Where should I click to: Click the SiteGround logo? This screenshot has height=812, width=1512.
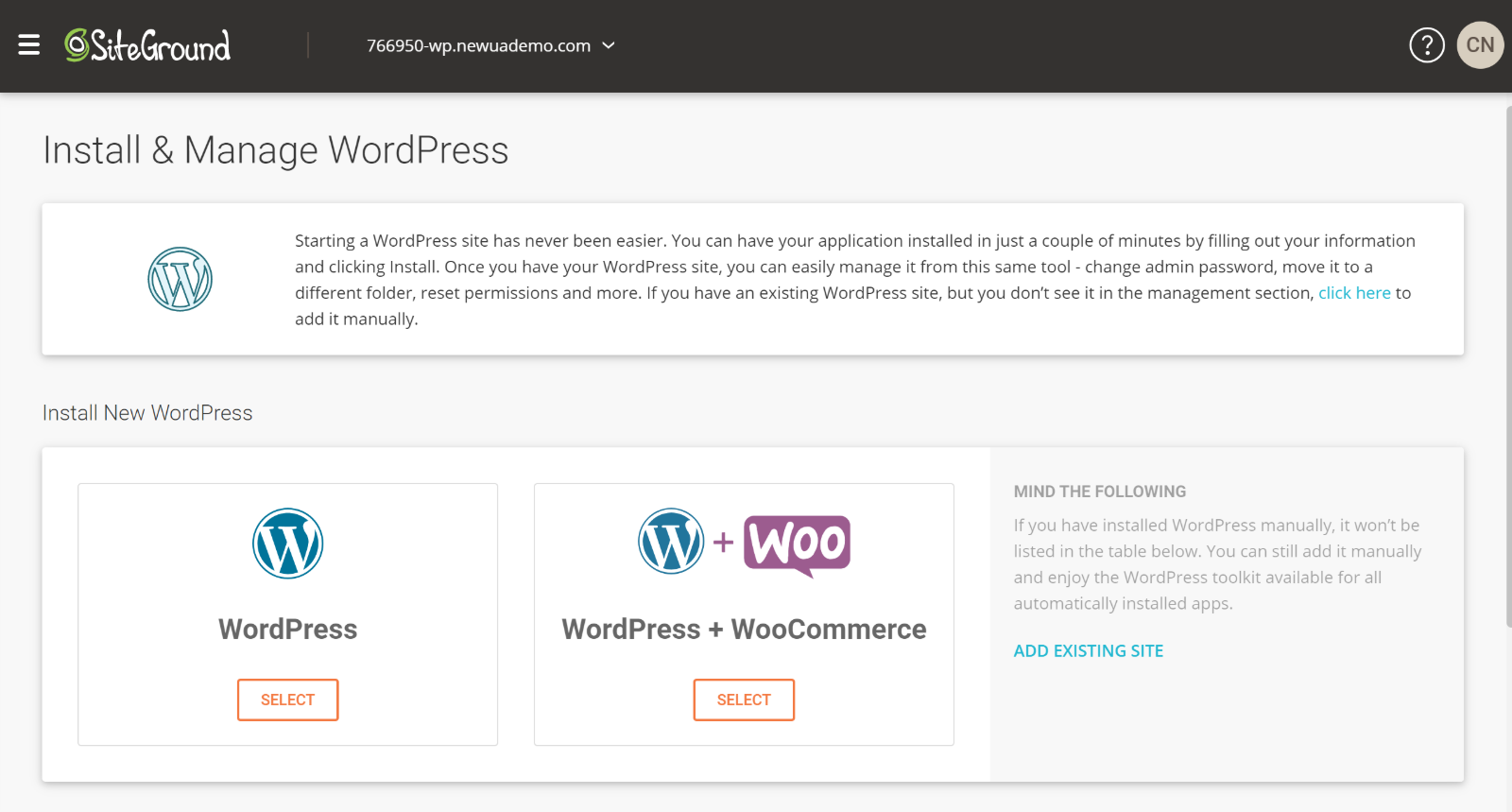pyautogui.click(x=147, y=45)
